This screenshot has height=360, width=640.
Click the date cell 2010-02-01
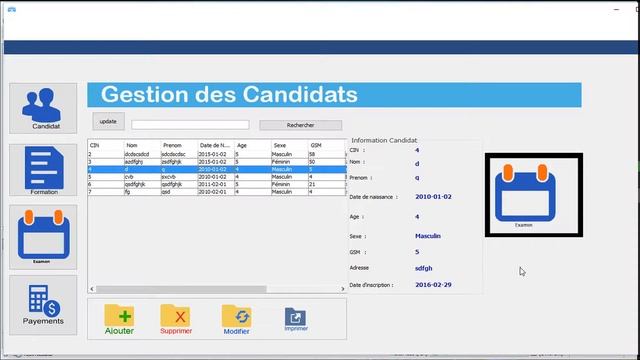tap(216, 191)
